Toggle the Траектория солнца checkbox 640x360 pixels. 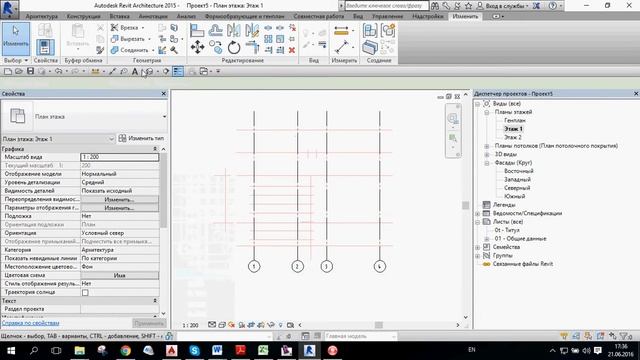[85, 293]
